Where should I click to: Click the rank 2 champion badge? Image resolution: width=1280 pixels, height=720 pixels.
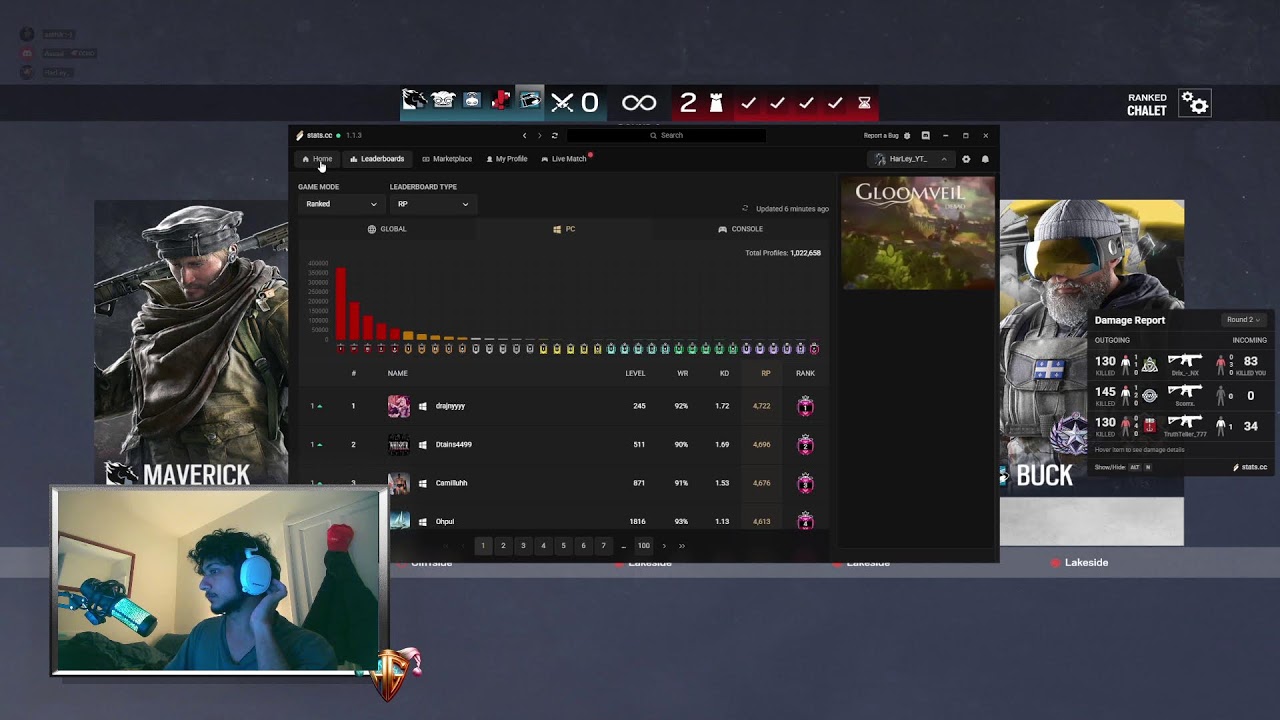(x=805, y=444)
